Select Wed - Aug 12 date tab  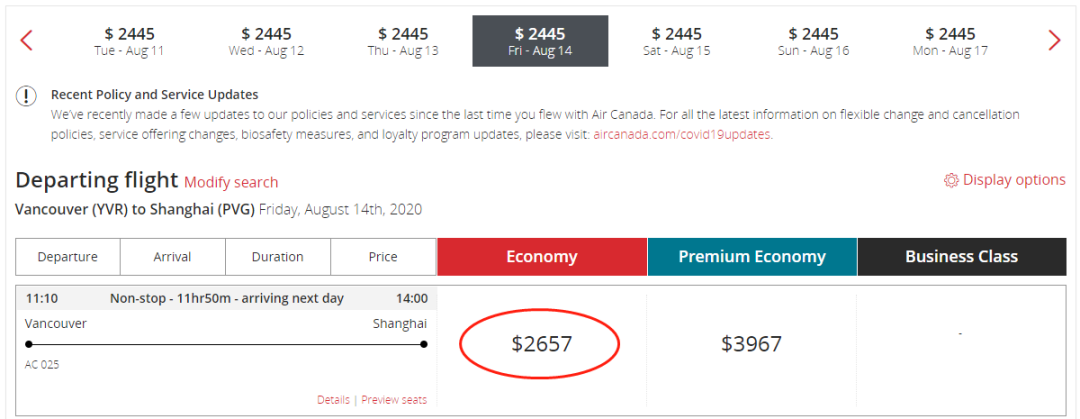tap(266, 41)
